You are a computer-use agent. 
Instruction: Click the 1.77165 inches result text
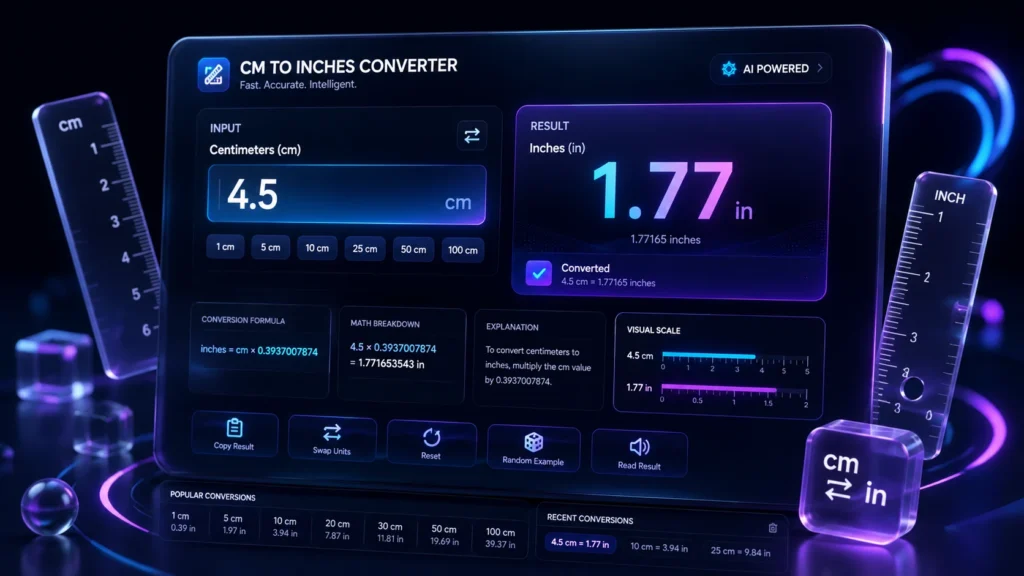665,240
